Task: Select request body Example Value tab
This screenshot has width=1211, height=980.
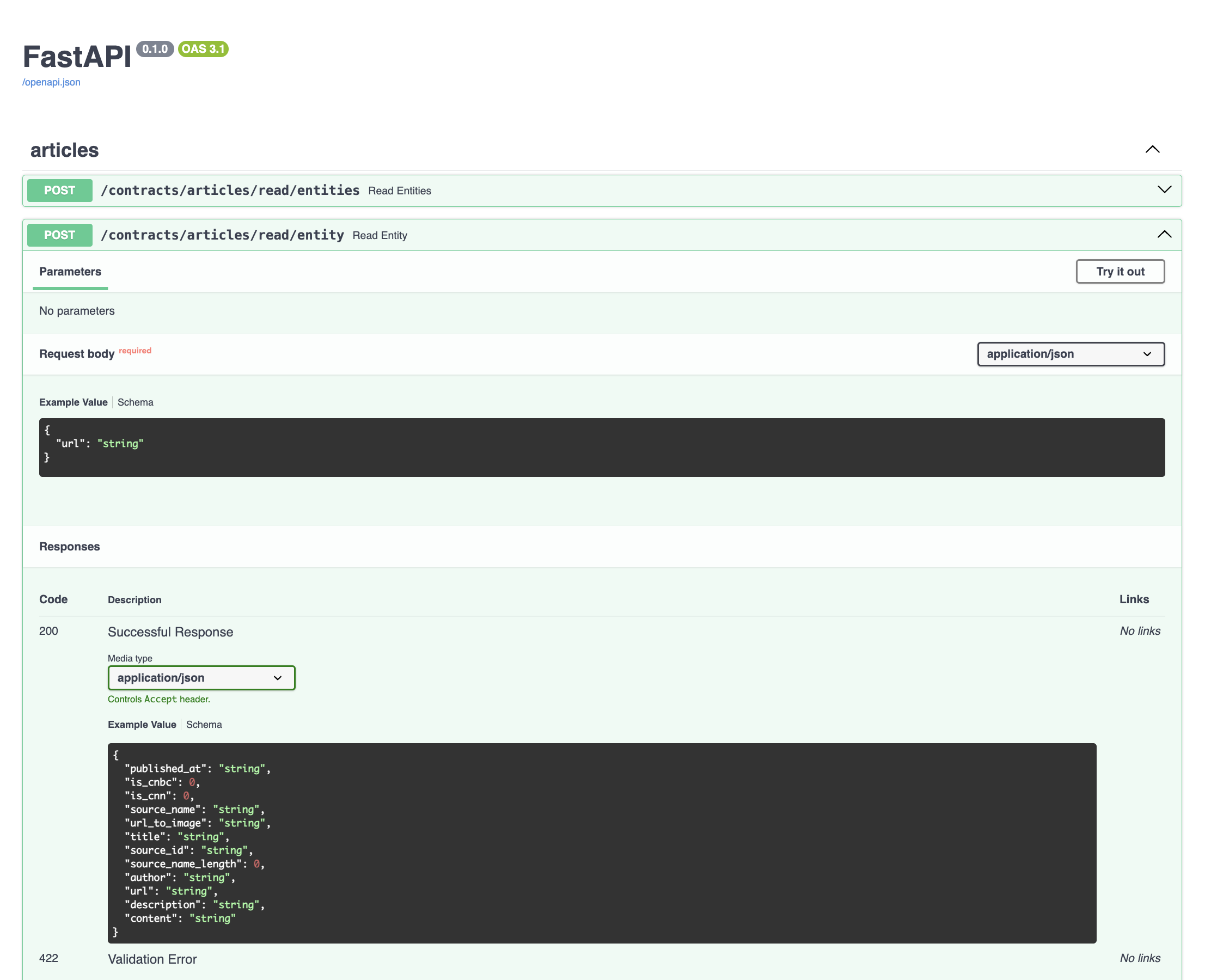Action: (x=74, y=402)
